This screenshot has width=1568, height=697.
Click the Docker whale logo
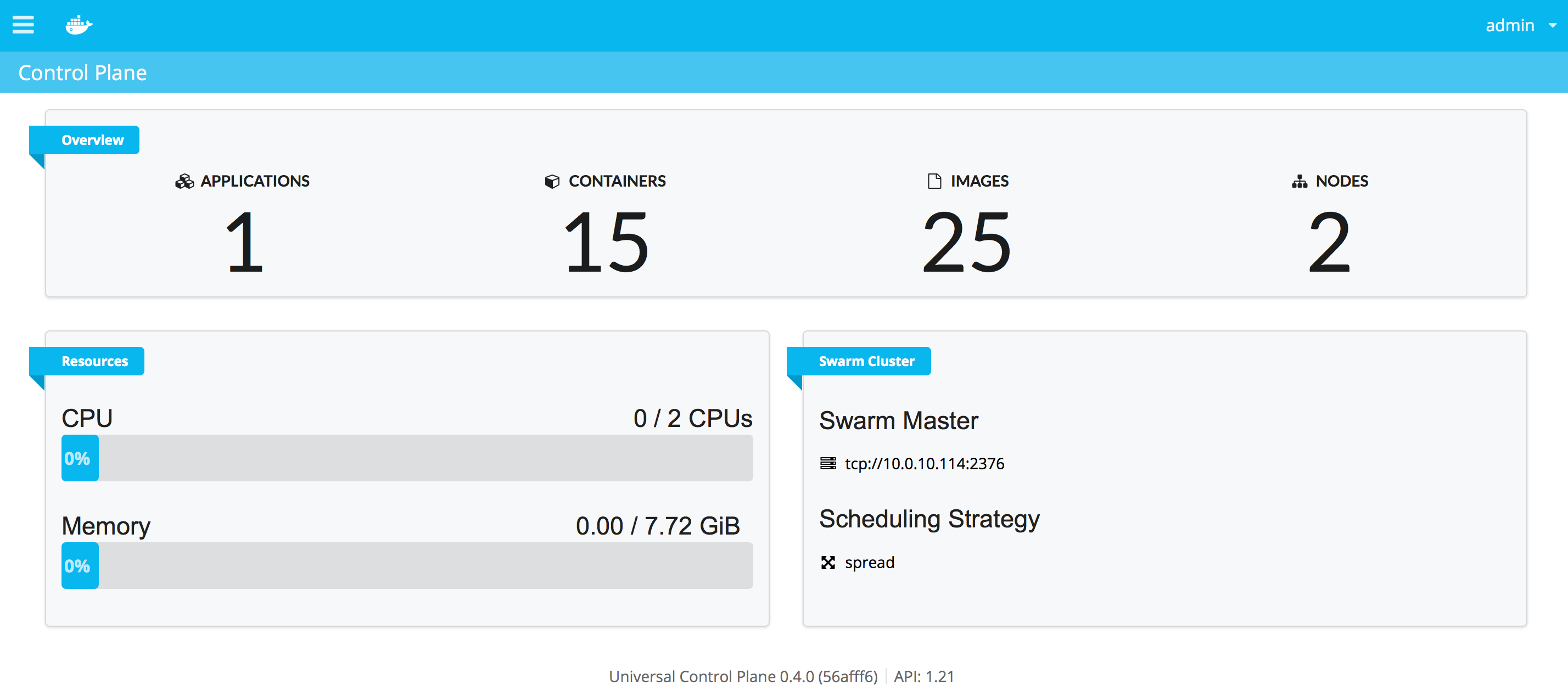pyautogui.click(x=79, y=25)
